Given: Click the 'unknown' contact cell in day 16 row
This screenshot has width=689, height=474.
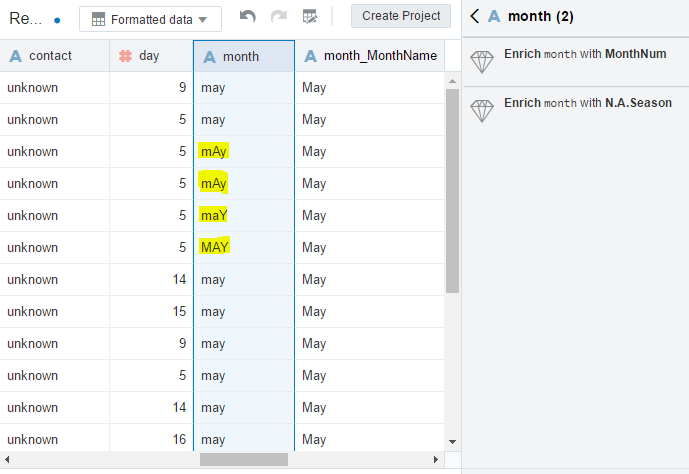Looking at the screenshot, I should pos(54,439).
